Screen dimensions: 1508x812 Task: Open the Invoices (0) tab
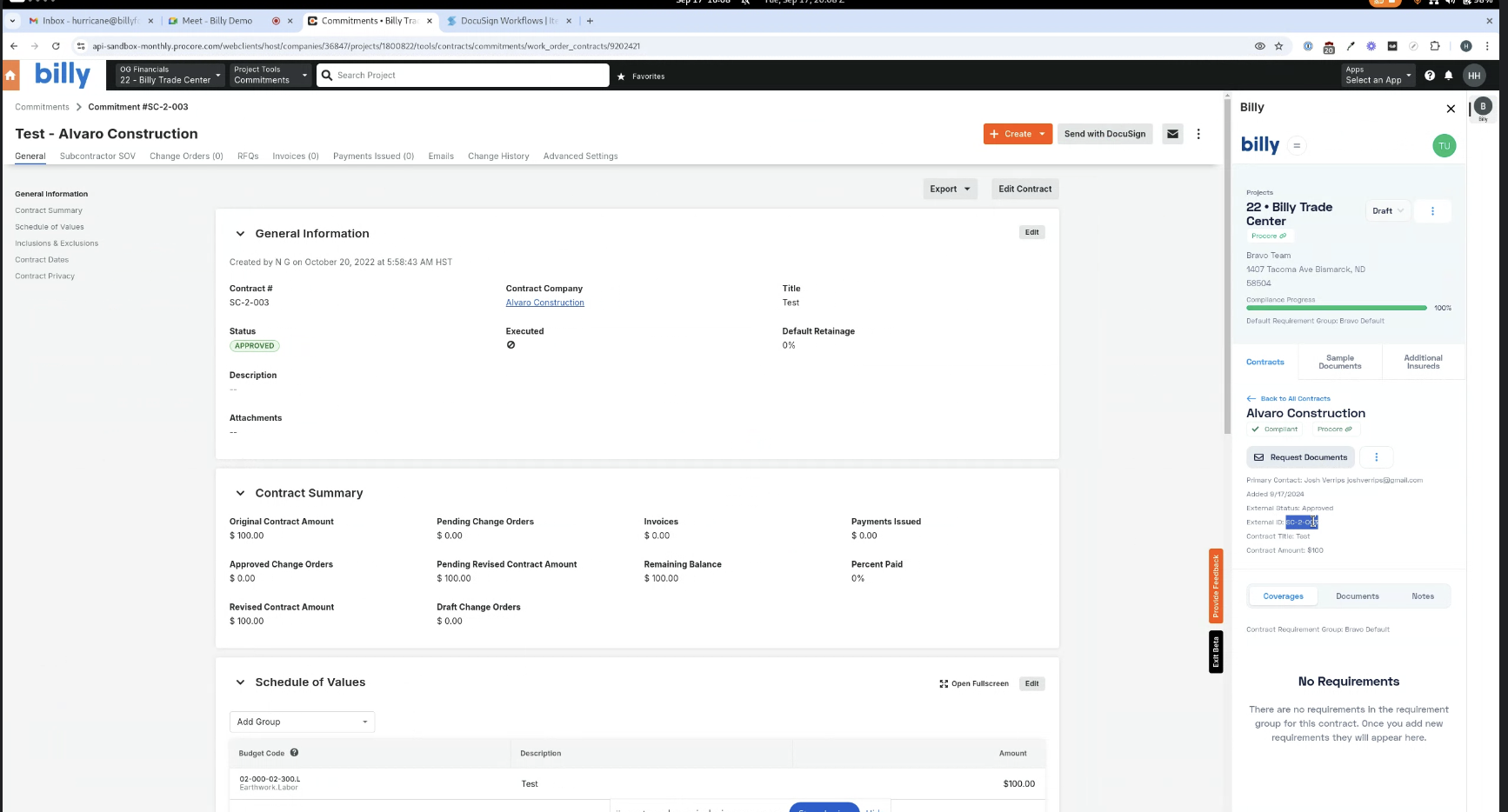(296, 156)
